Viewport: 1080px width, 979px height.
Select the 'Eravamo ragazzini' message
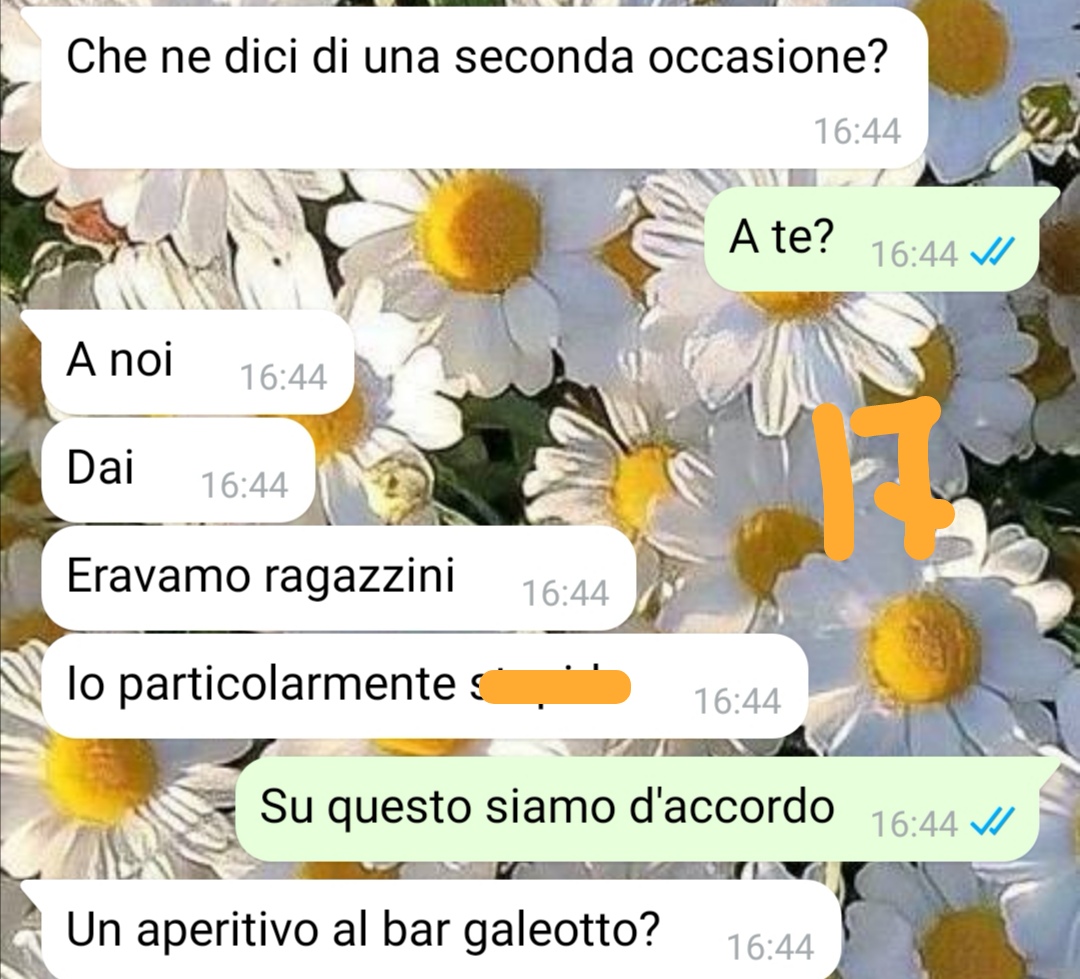[338, 578]
